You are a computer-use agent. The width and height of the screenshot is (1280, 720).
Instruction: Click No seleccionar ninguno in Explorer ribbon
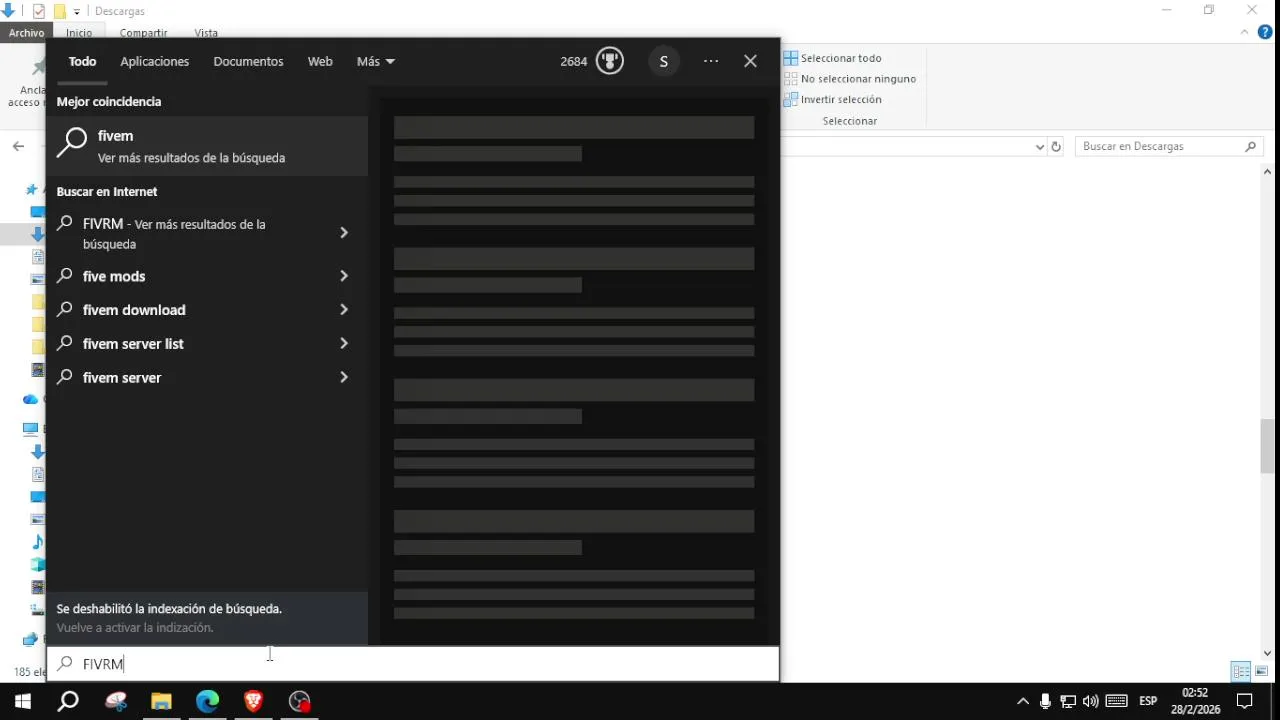pyautogui.click(x=850, y=79)
